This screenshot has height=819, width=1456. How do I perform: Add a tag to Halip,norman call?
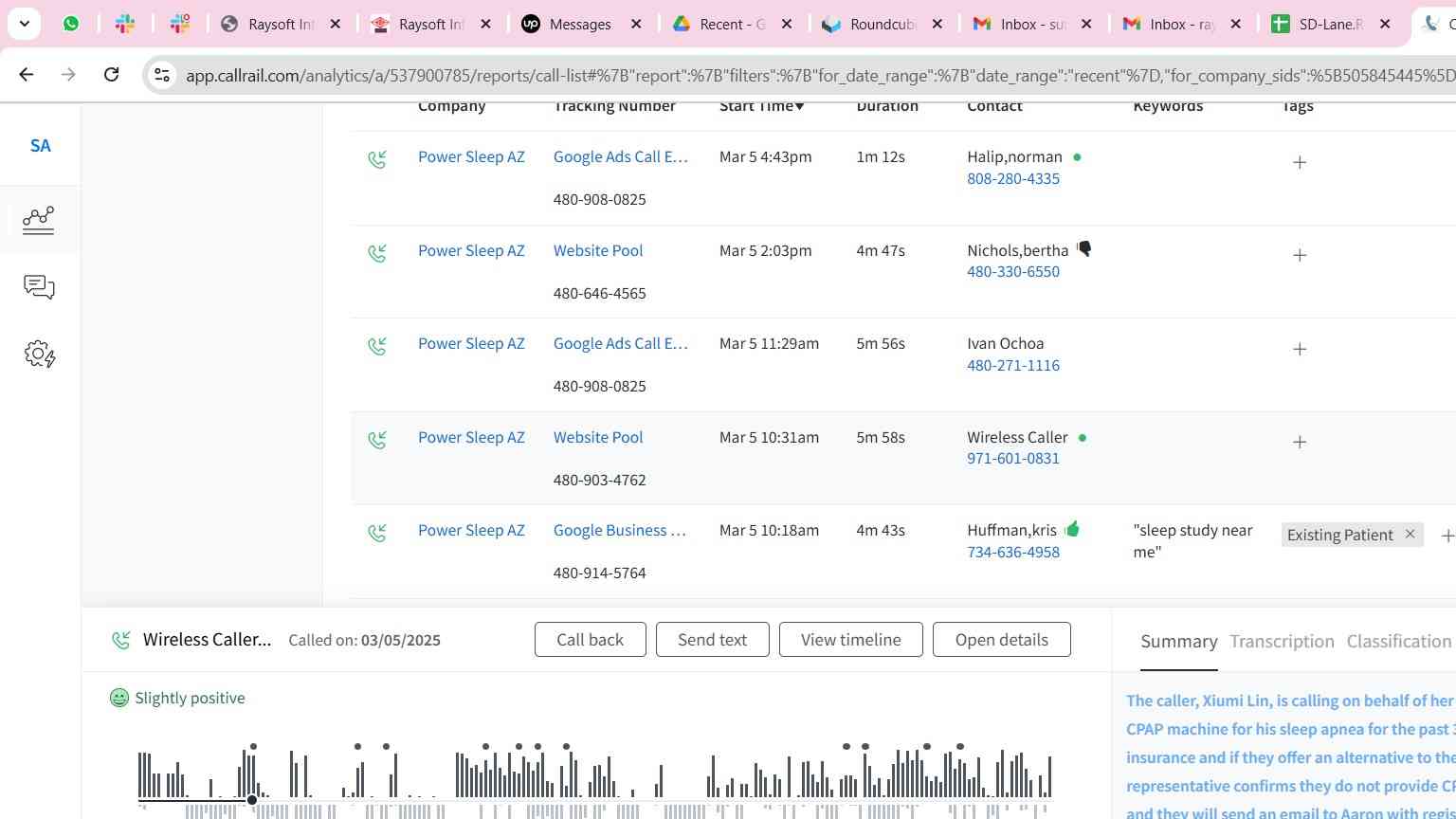click(1300, 162)
